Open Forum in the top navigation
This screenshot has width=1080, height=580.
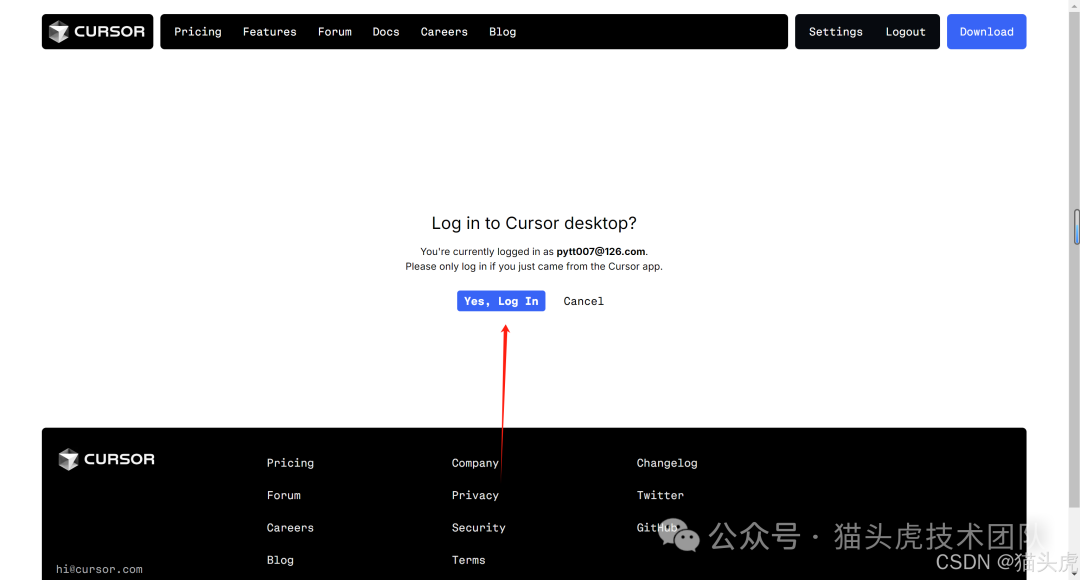(335, 32)
